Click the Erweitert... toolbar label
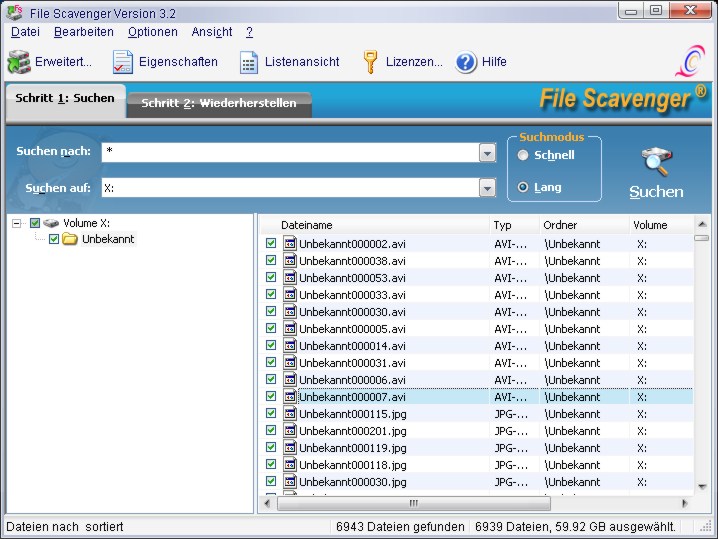This screenshot has height=539, width=718. click(63, 62)
